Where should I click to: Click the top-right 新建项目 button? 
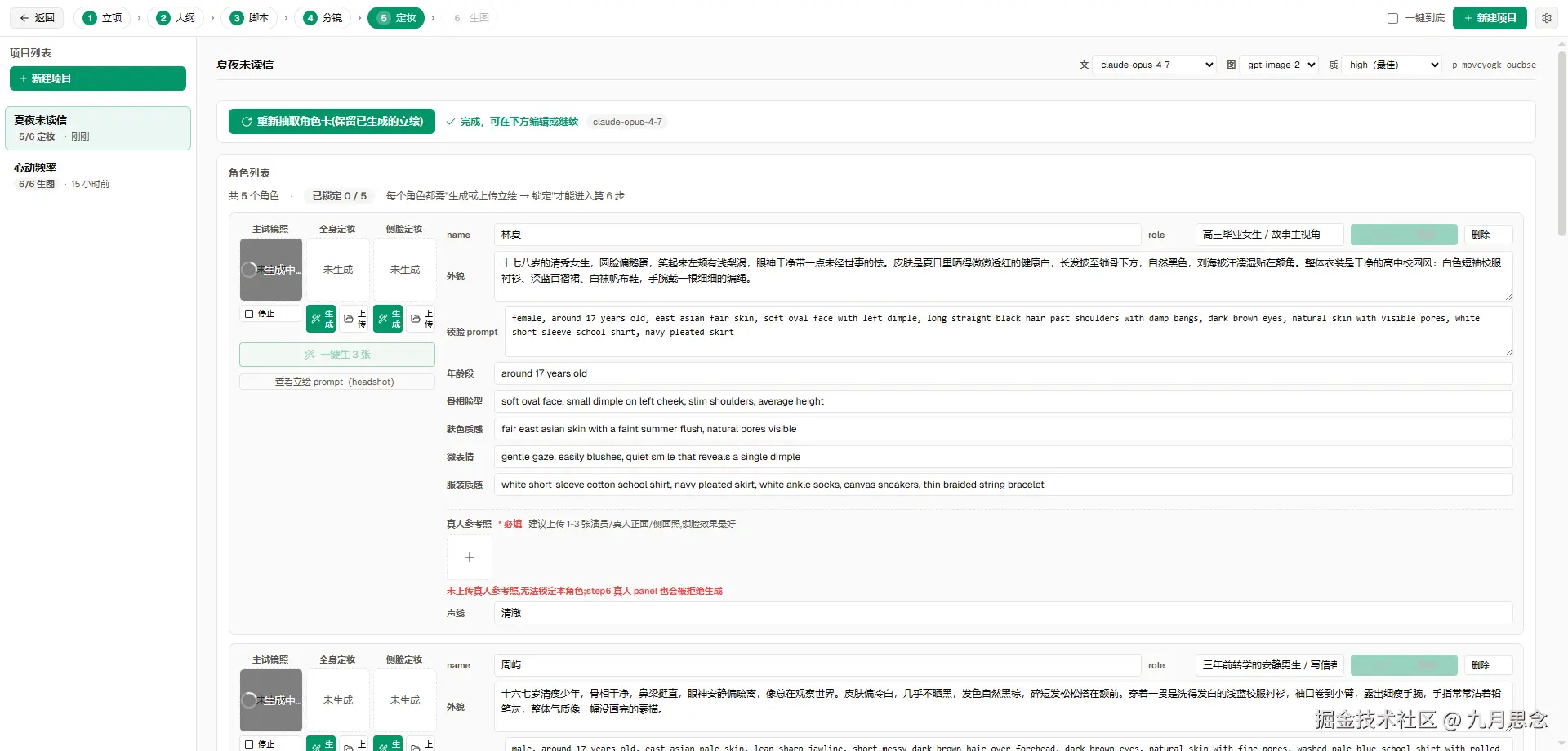point(1490,18)
